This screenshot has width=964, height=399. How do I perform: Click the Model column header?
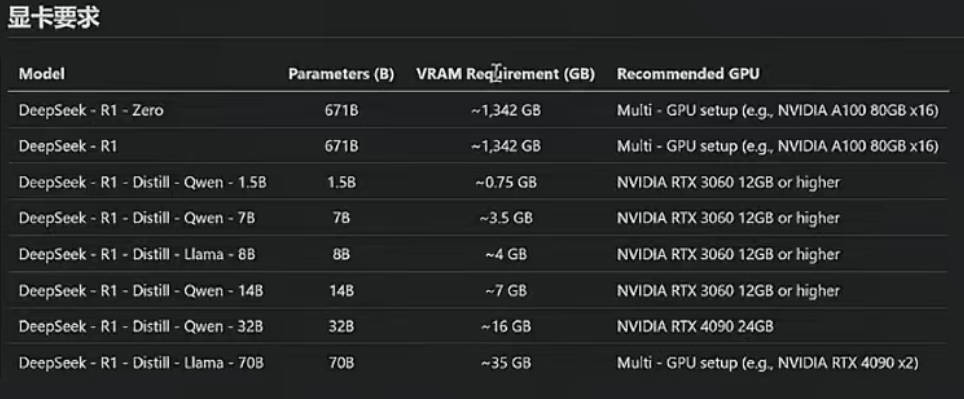click(x=42, y=74)
